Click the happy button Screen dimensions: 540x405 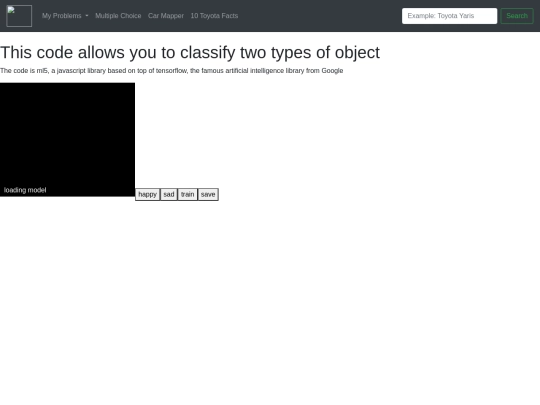coord(147,195)
